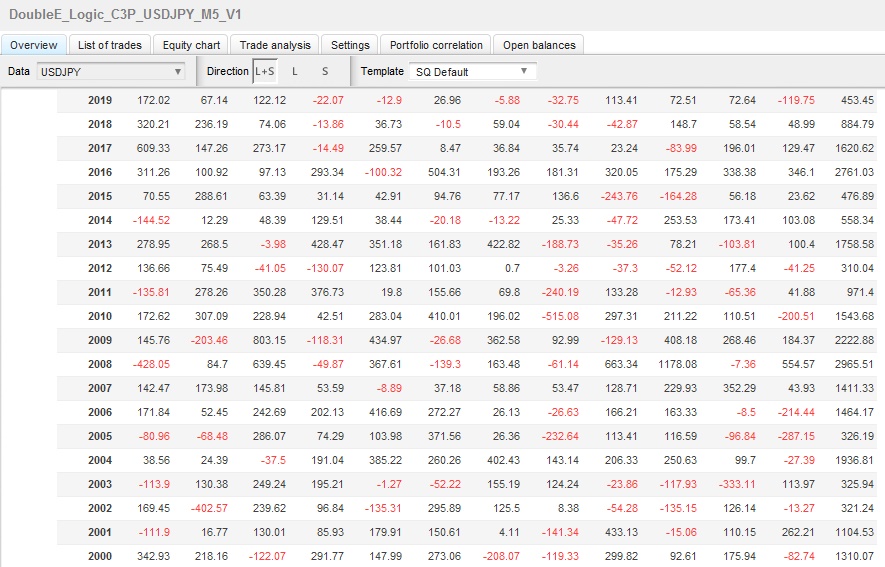Select Short-only direction S
The image size is (885, 567).
click(x=324, y=71)
